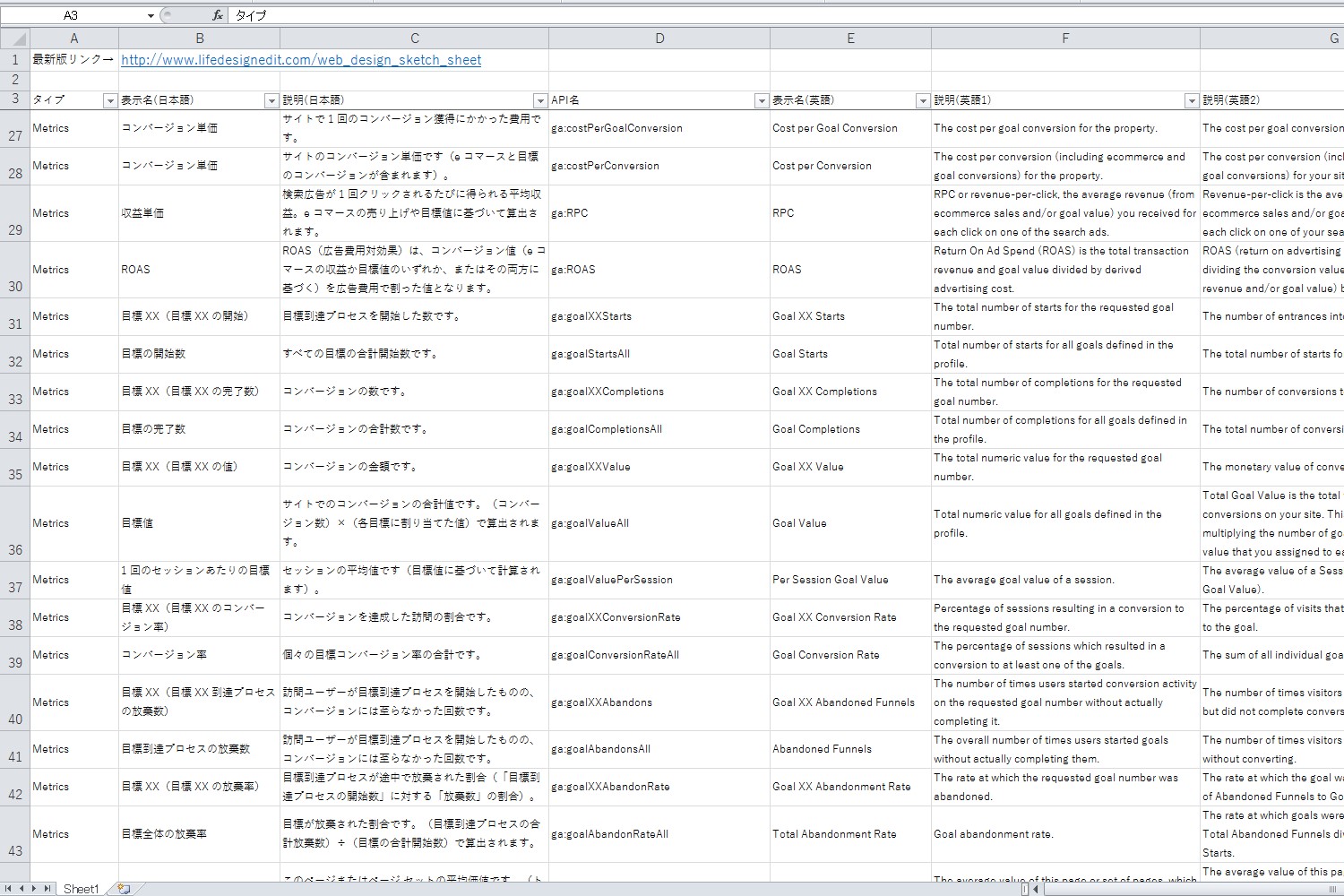
Task: Select row 1 header
Action: [x=15, y=60]
